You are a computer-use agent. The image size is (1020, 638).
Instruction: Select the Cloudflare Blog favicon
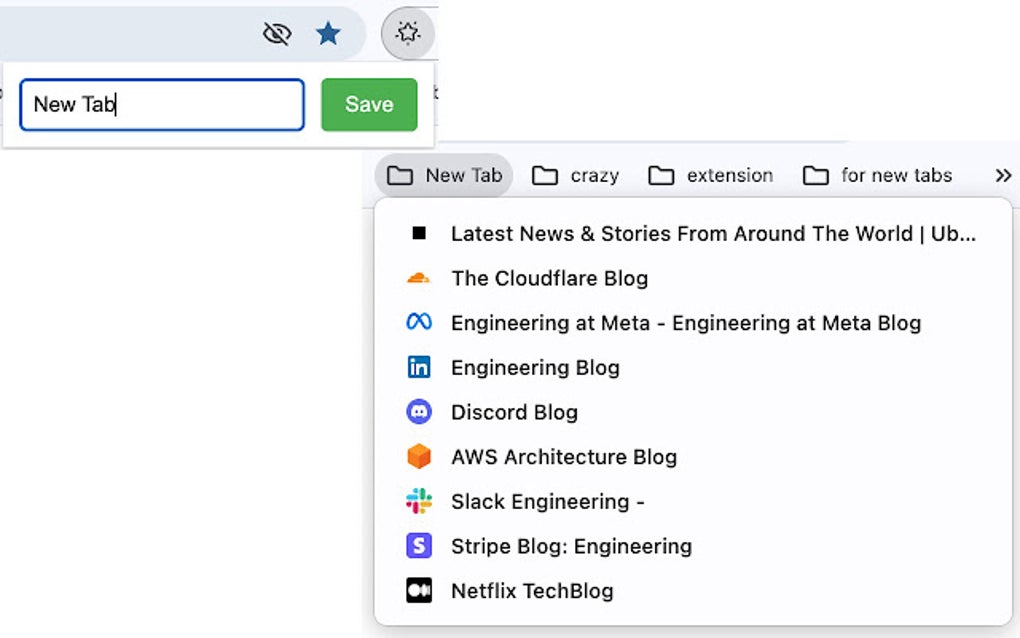[x=417, y=278]
